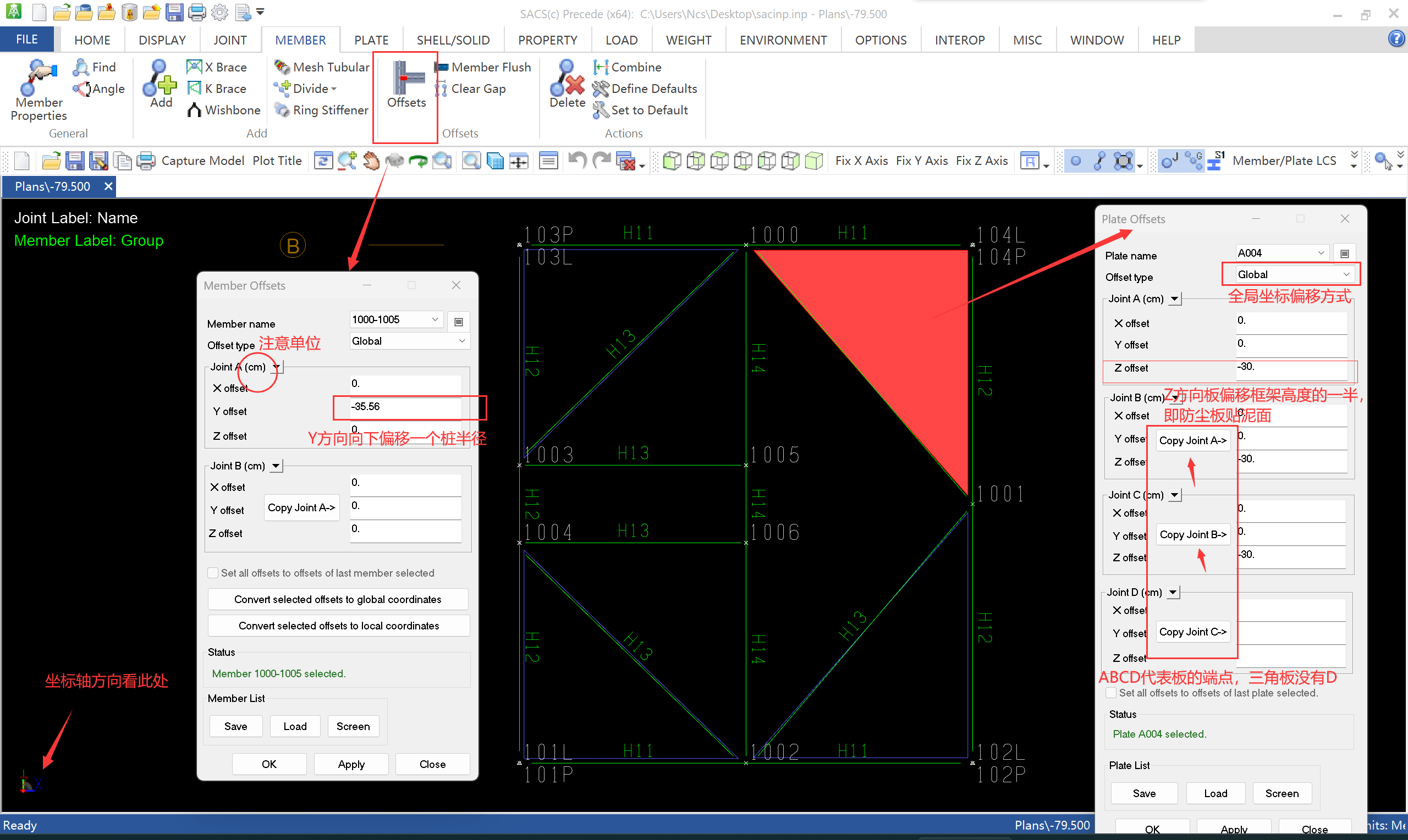The image size is (1408, 840).
Task: Open the Member name dropdown
Action: pos(435,320)
